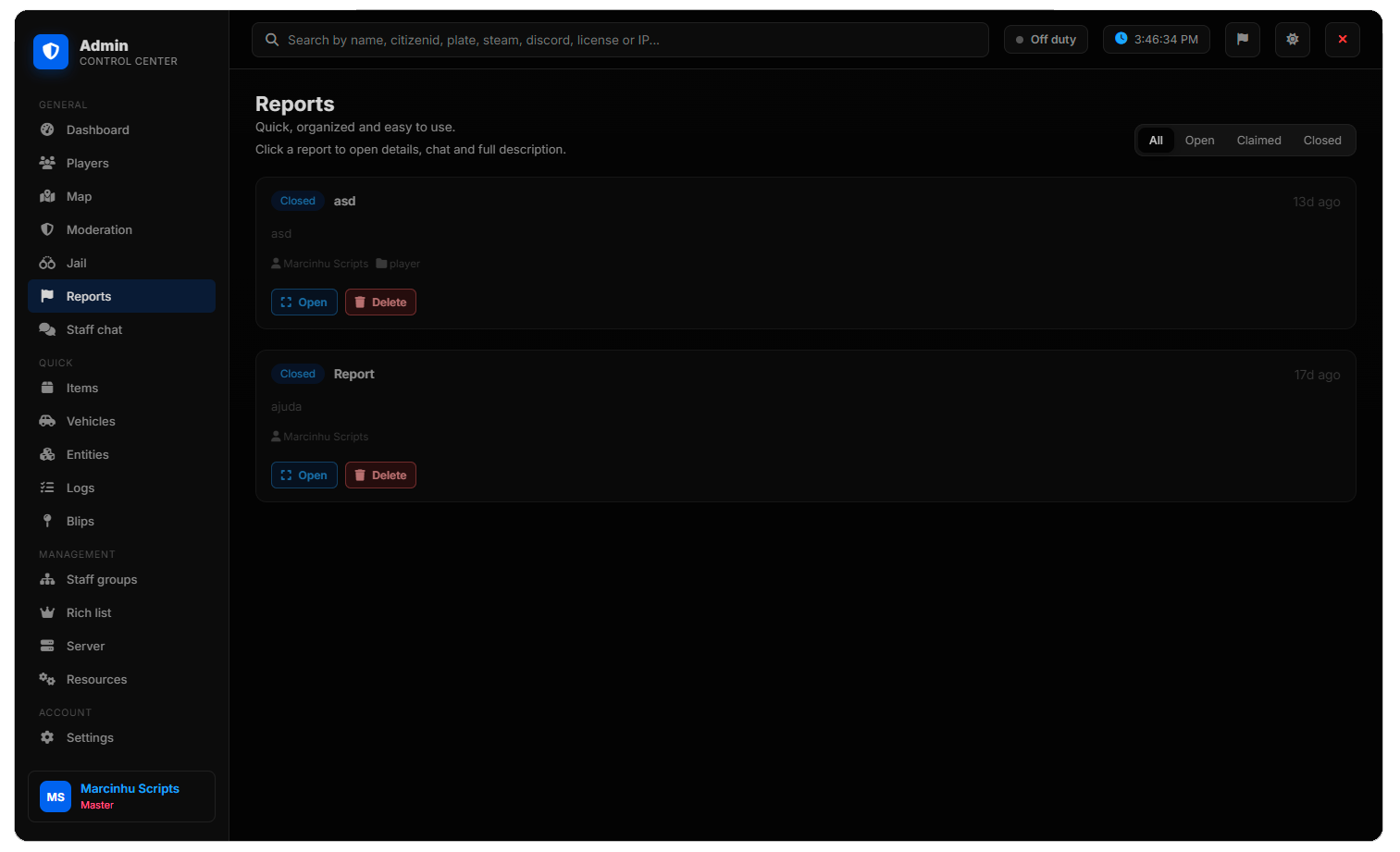This screenshot has height=852, width=1400.
Task: Open Dashboard via its gauge icon
Action: tap(47, 130)
